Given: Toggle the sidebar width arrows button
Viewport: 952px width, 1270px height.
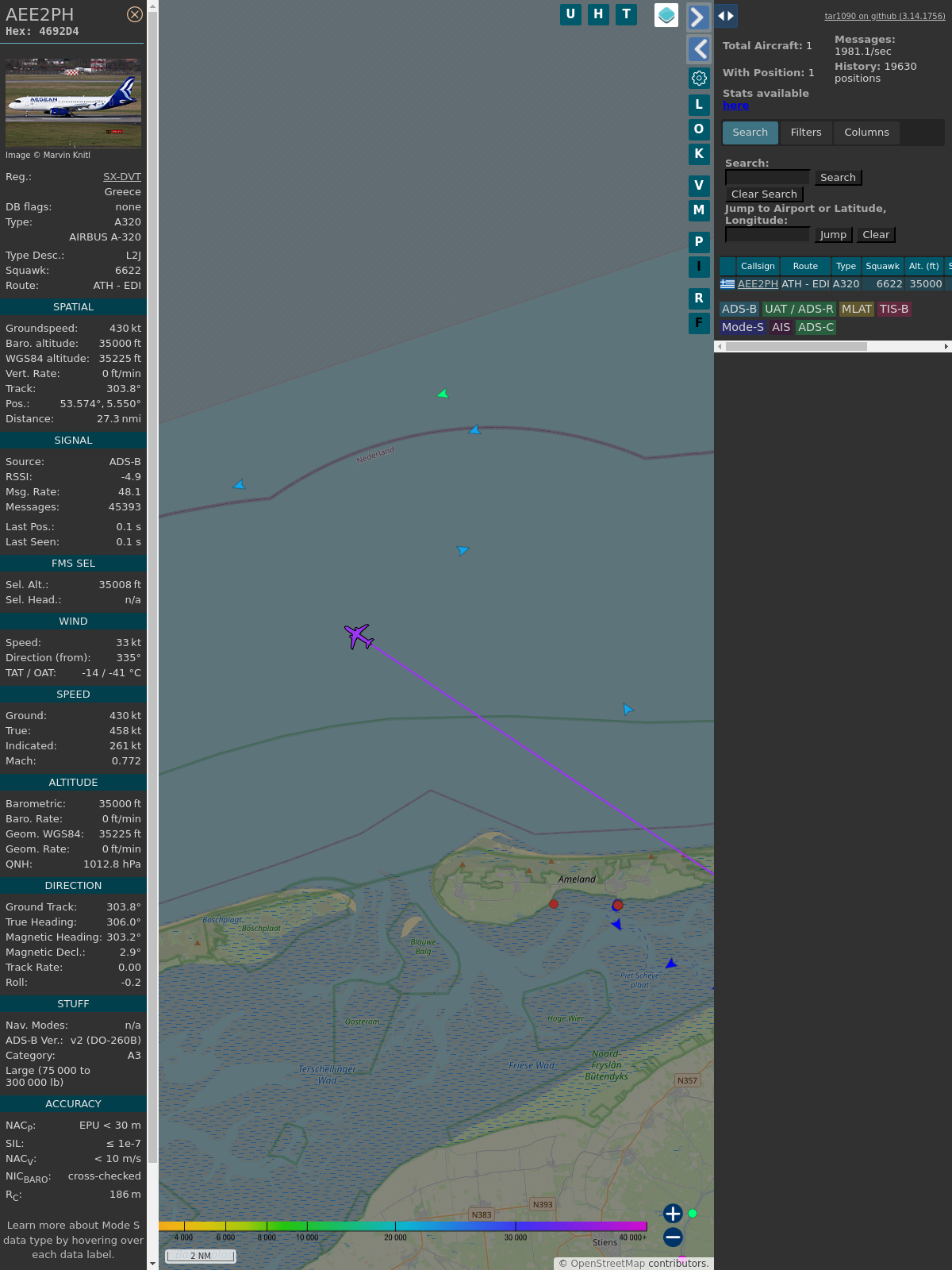Looking at the screenshot, I should 726,16.
